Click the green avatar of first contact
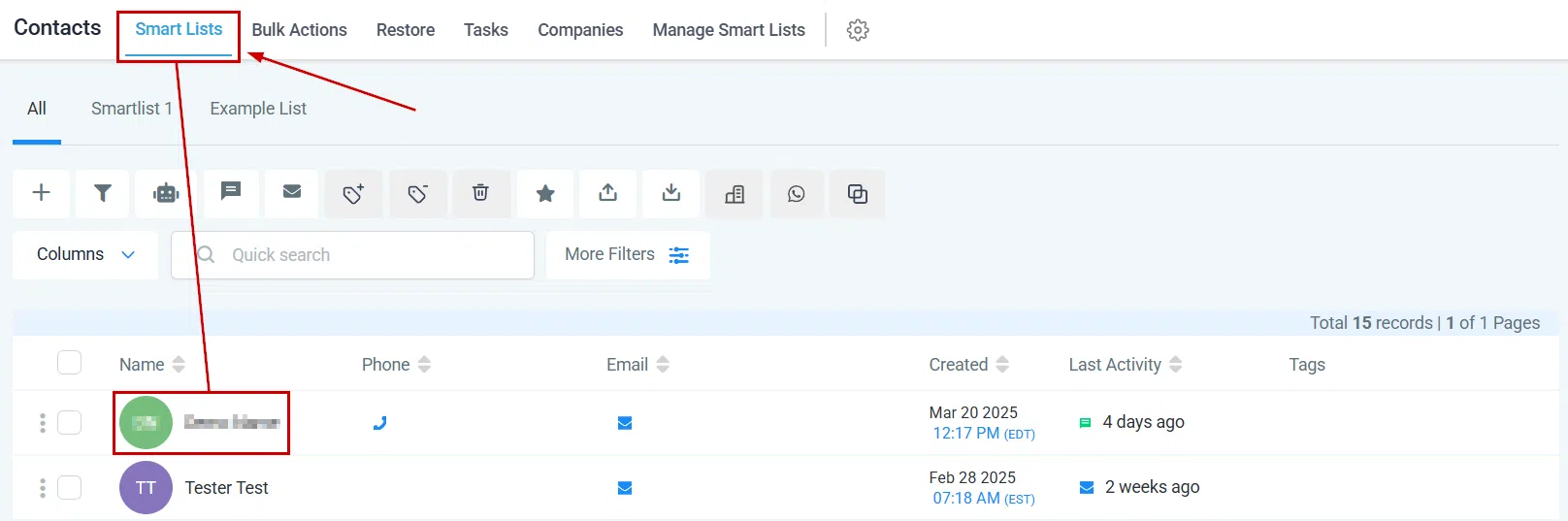 [x=146, y=423]
